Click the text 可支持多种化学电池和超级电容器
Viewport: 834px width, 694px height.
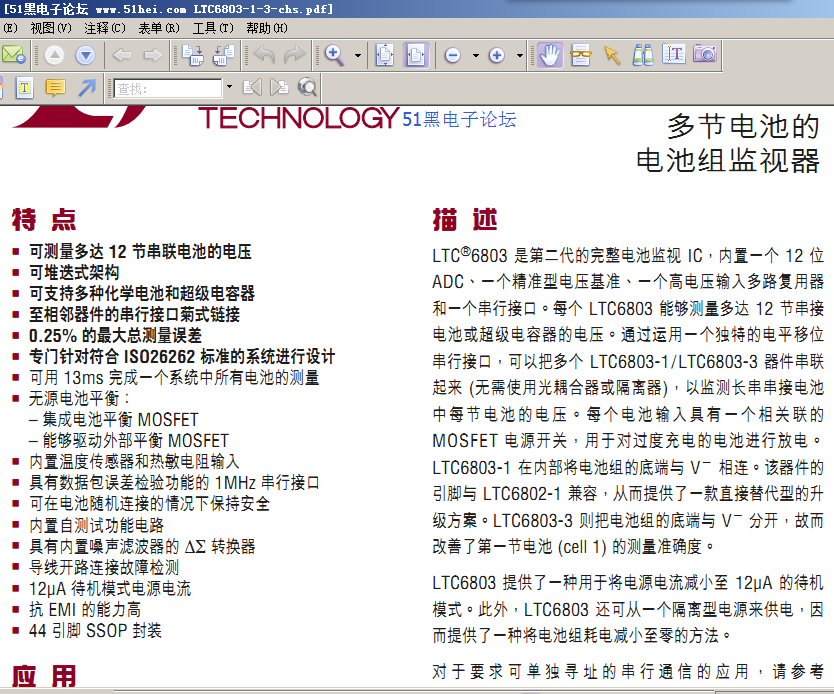[x=142, y=294]
